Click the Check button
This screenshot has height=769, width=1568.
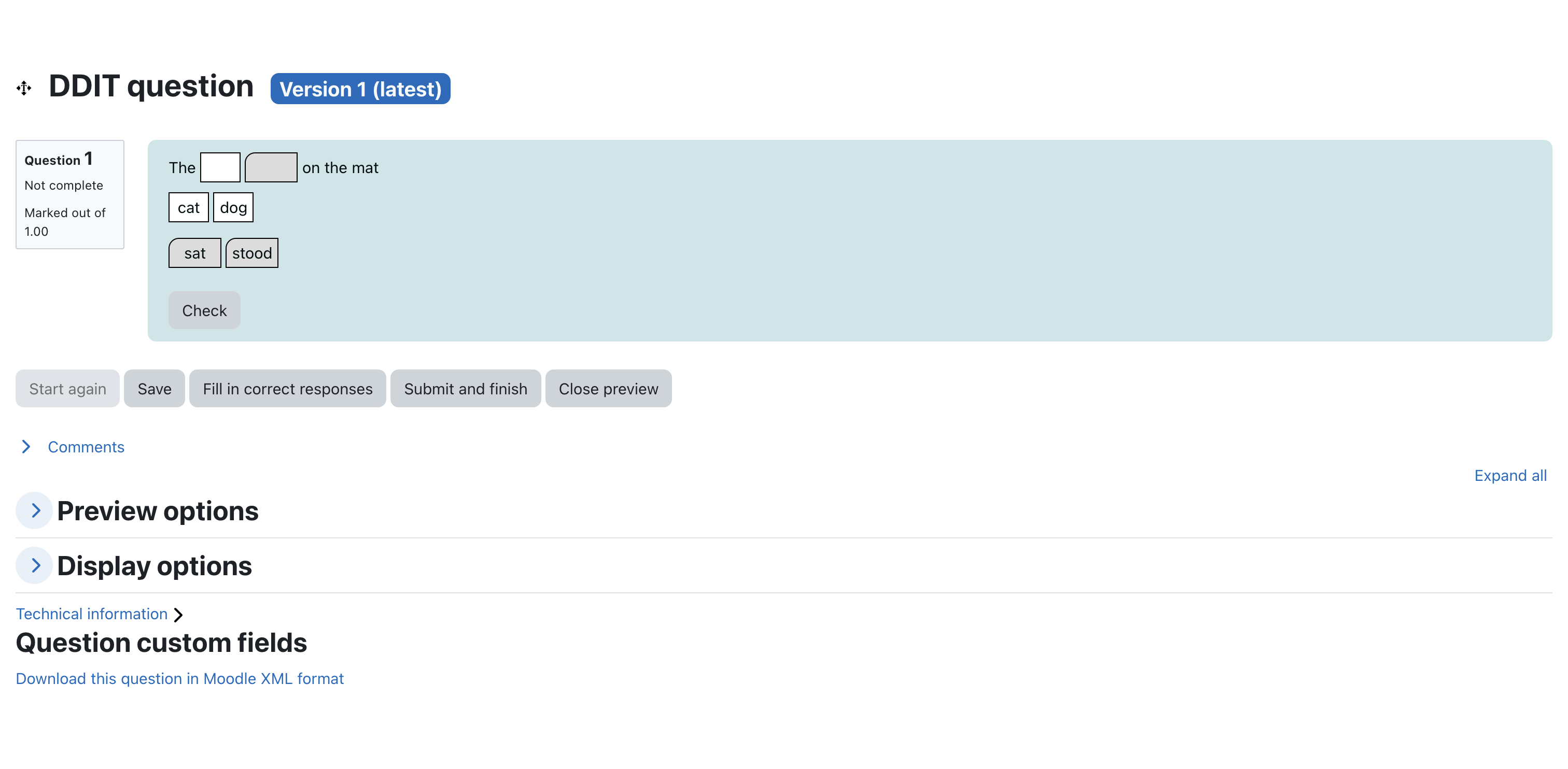204,310
